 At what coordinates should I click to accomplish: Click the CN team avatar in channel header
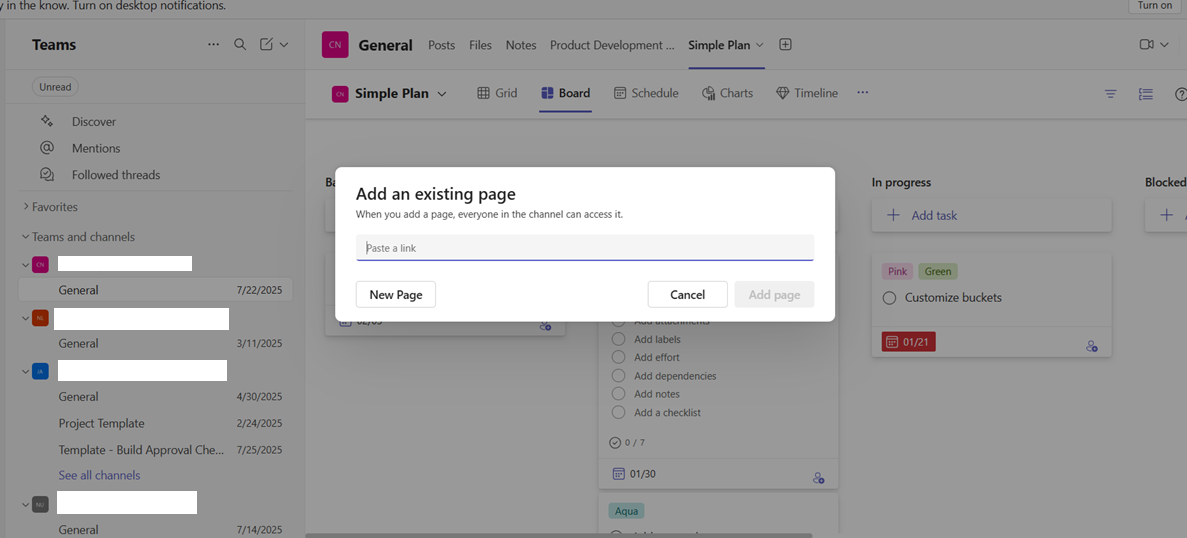[335, 45]
